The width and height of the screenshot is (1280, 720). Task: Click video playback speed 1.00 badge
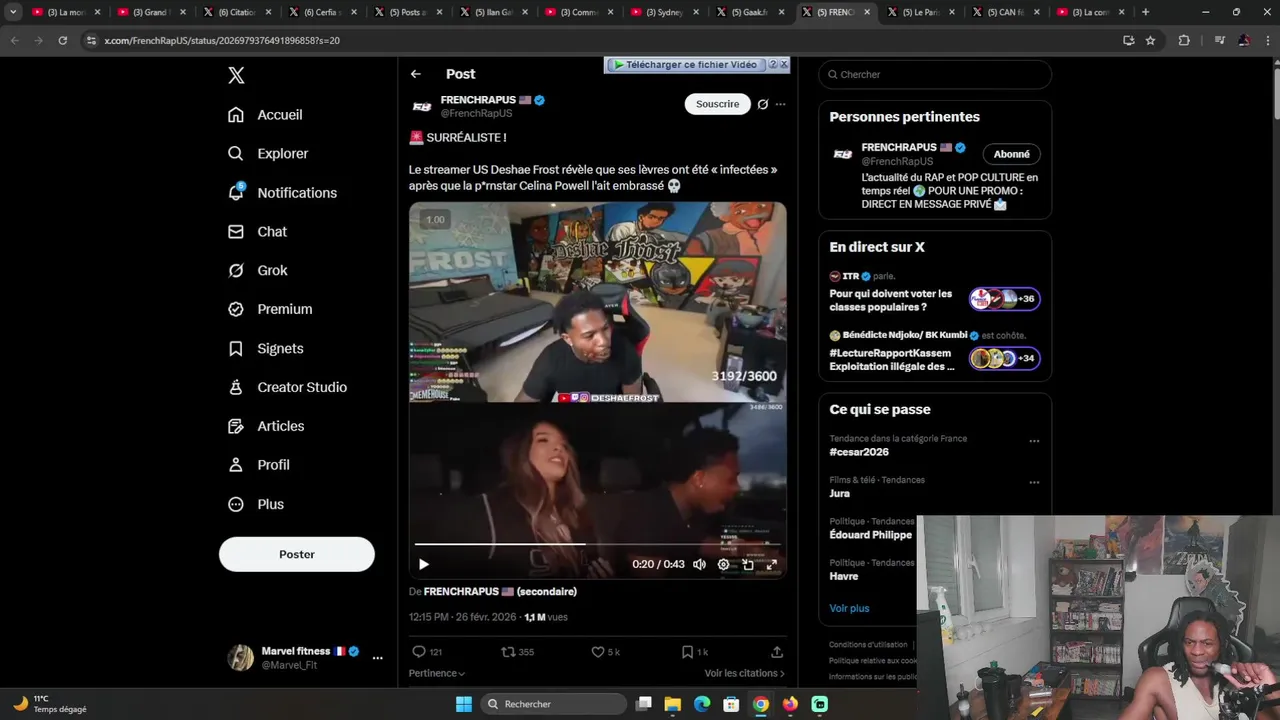coord(435,220)
